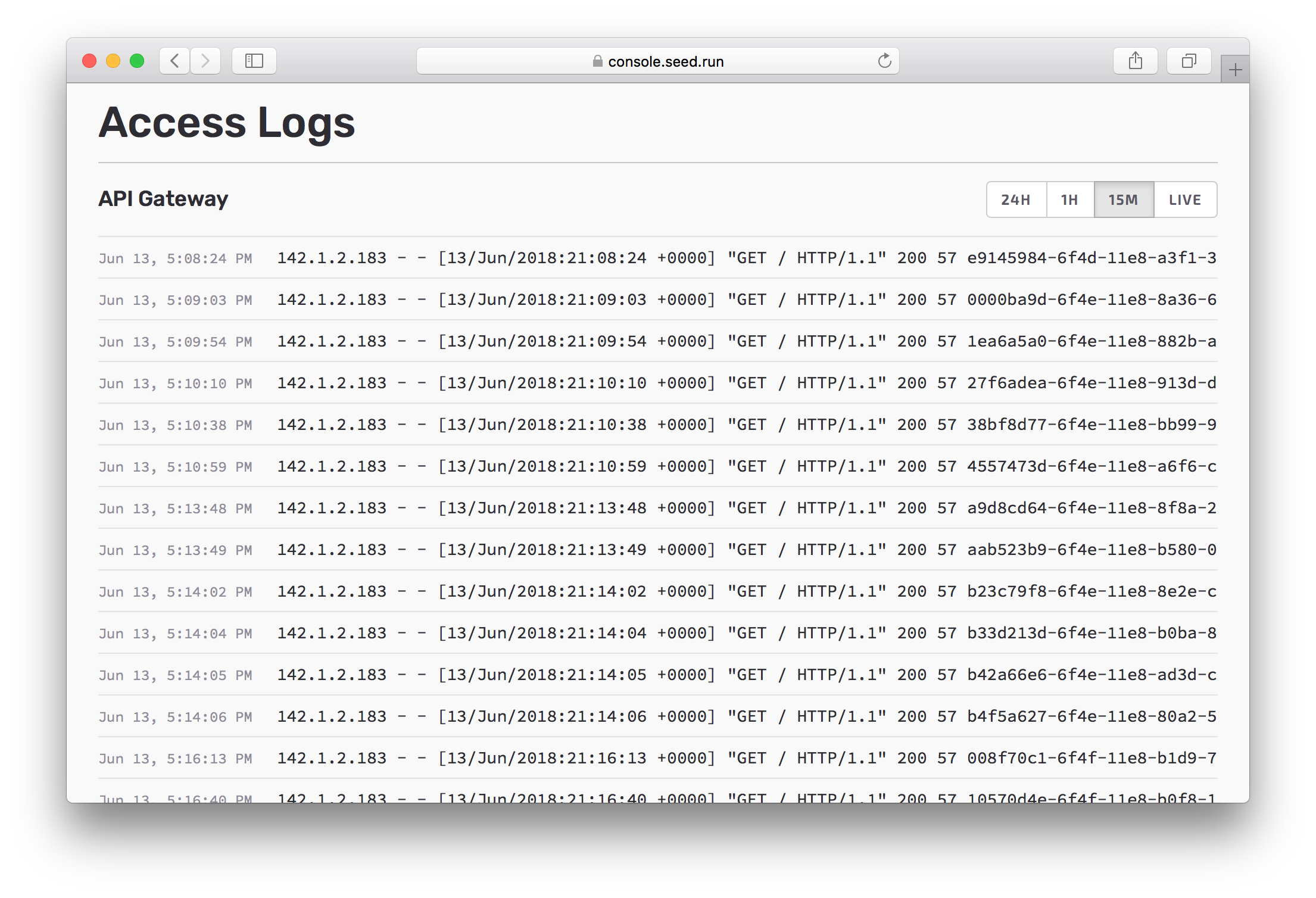Select the 1H time range
The height and width of the screenshot is (898, 1316).
pos(1069,199)
